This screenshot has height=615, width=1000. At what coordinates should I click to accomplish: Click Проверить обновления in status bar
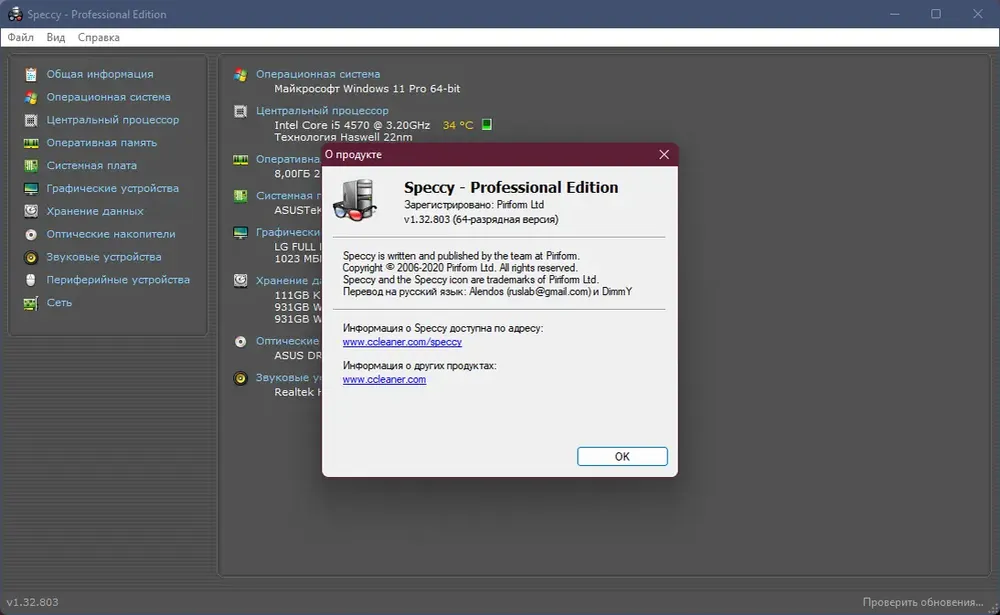pyautogui.click(x=922, y=602)
